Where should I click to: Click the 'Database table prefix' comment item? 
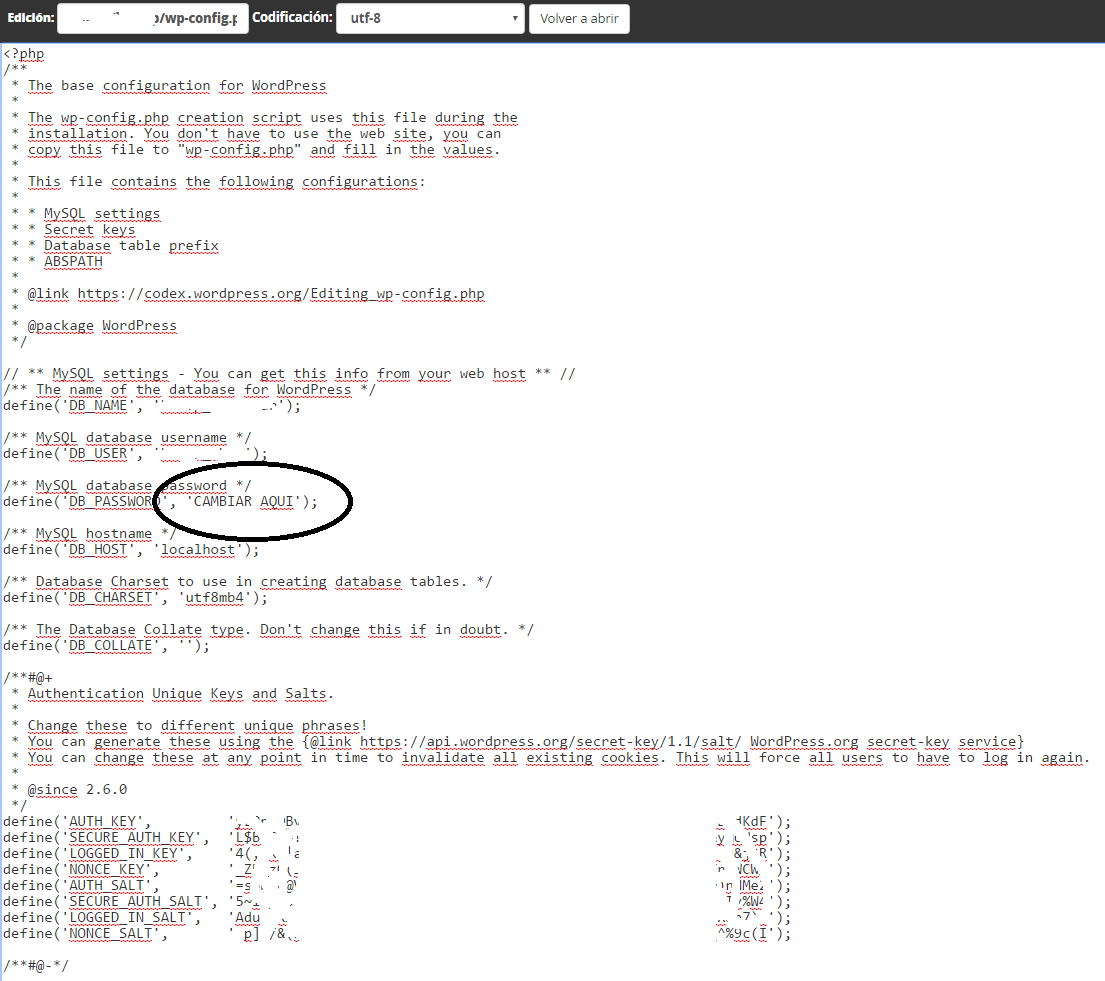click(131, 246)
